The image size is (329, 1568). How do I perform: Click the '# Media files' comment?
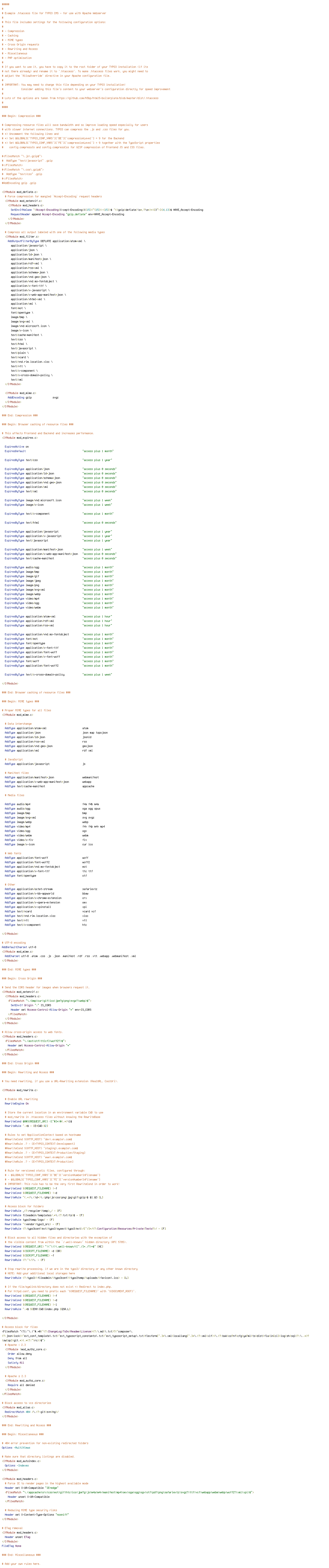click(15, 795)
